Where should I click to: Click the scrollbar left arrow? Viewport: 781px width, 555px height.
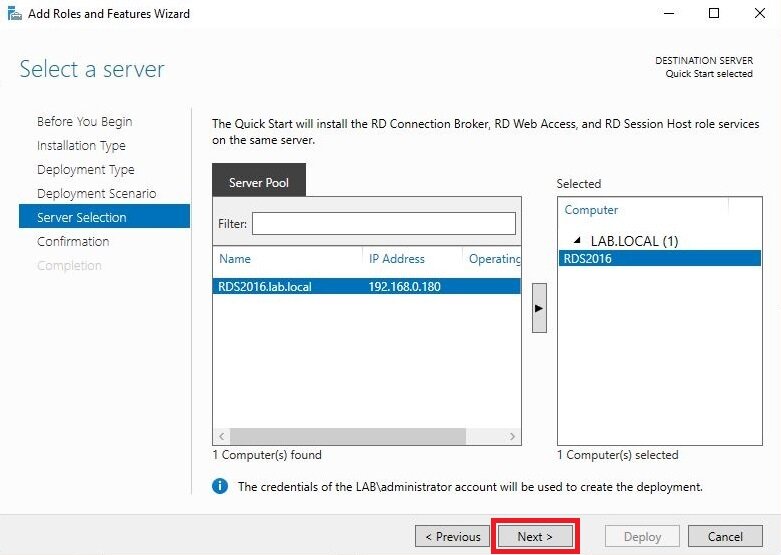(222, 436)
